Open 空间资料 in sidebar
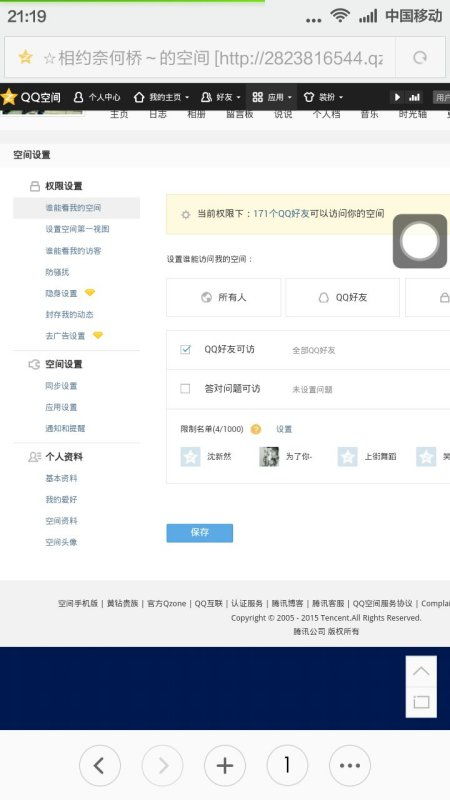The image size is (450, 800). point(61,521)
